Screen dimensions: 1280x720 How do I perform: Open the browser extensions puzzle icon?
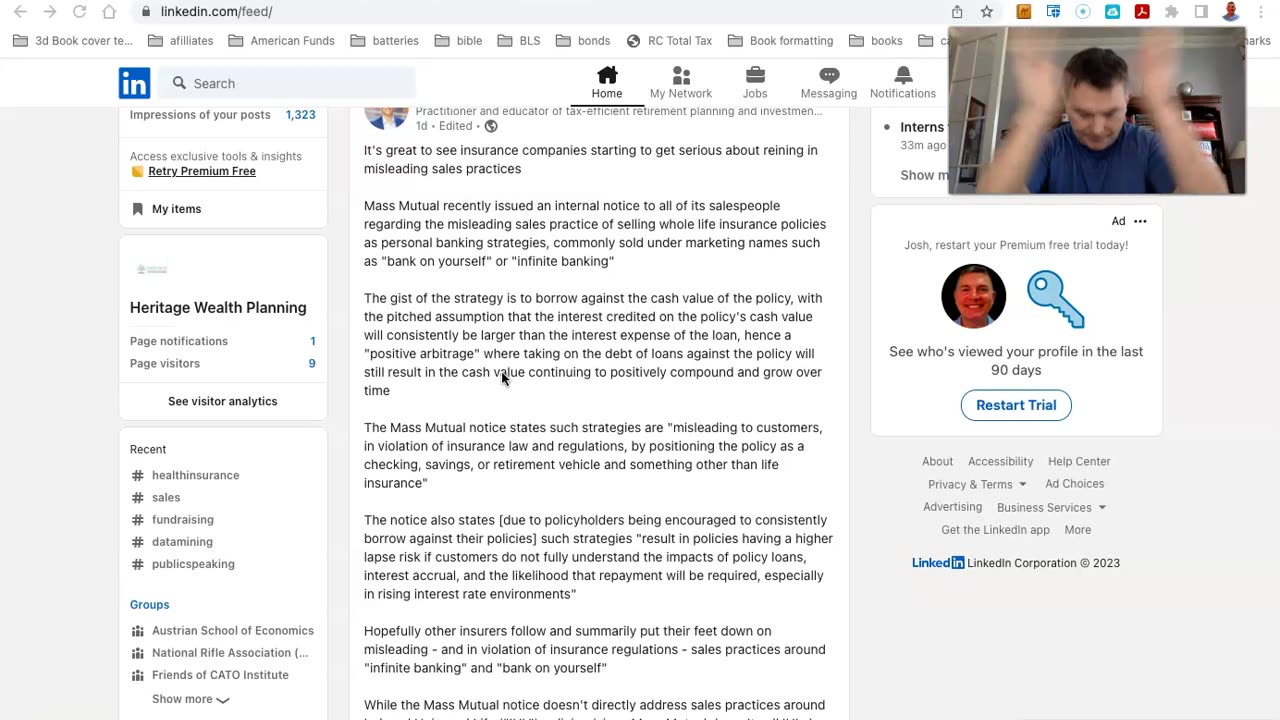[x=1172, y=12]
